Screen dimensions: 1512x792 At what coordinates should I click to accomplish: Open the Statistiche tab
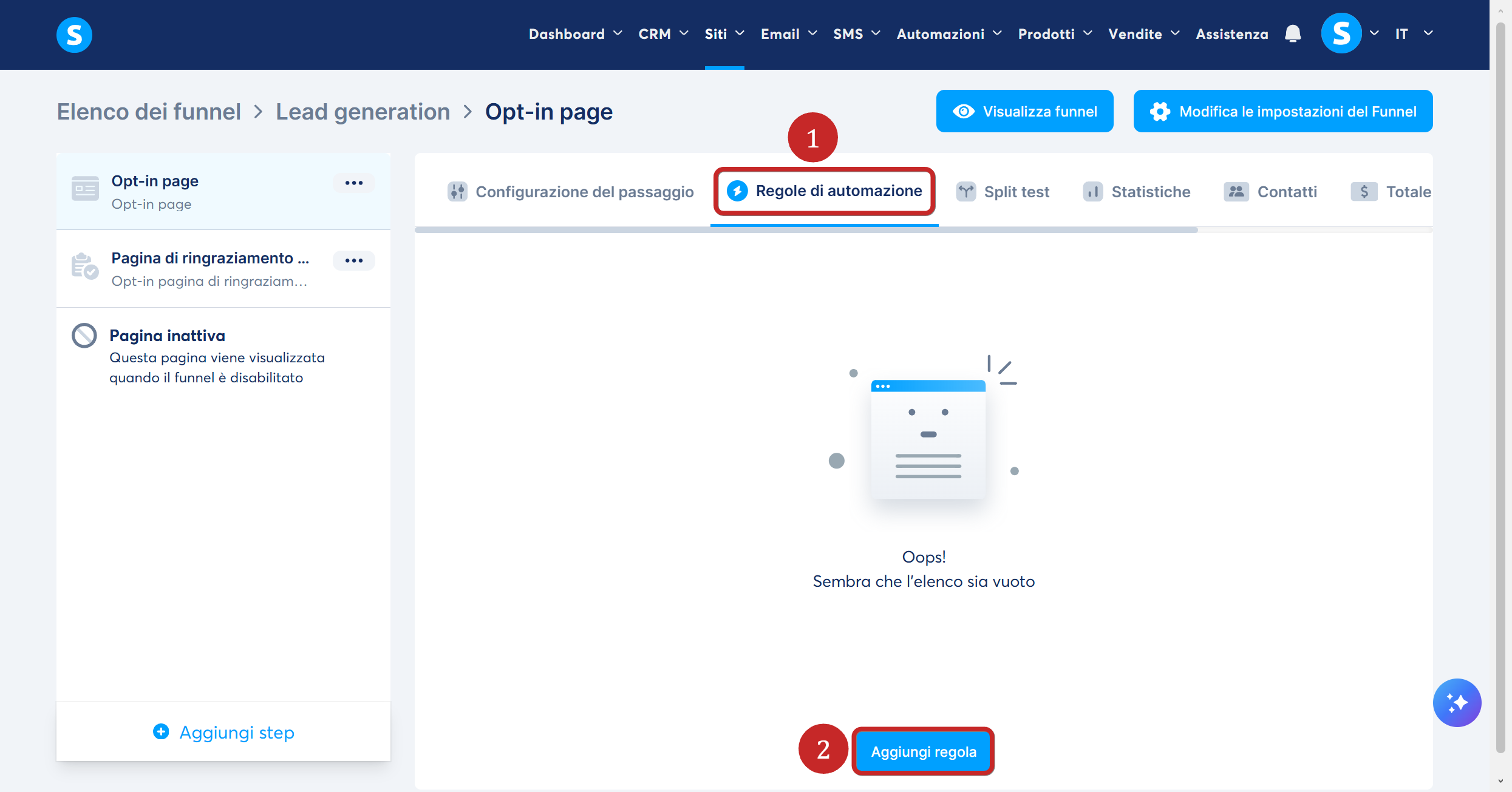[1137, 192]
